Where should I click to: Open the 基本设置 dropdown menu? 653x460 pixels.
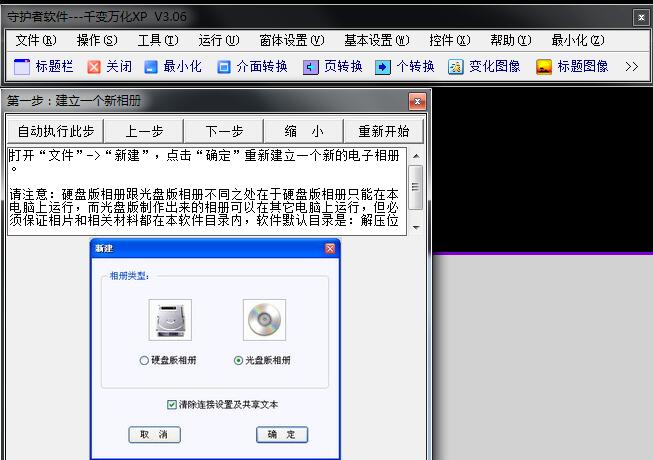(376, 40)
